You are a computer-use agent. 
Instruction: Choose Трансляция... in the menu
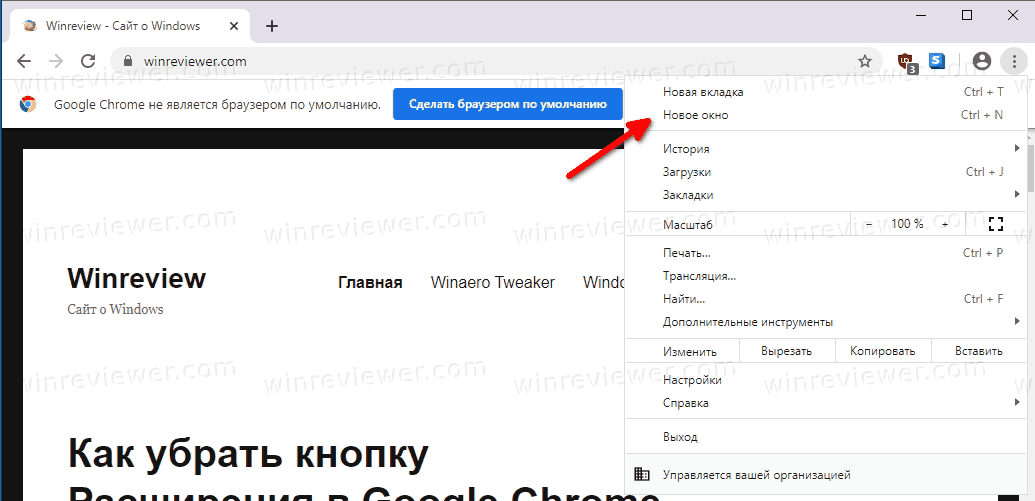826,276
